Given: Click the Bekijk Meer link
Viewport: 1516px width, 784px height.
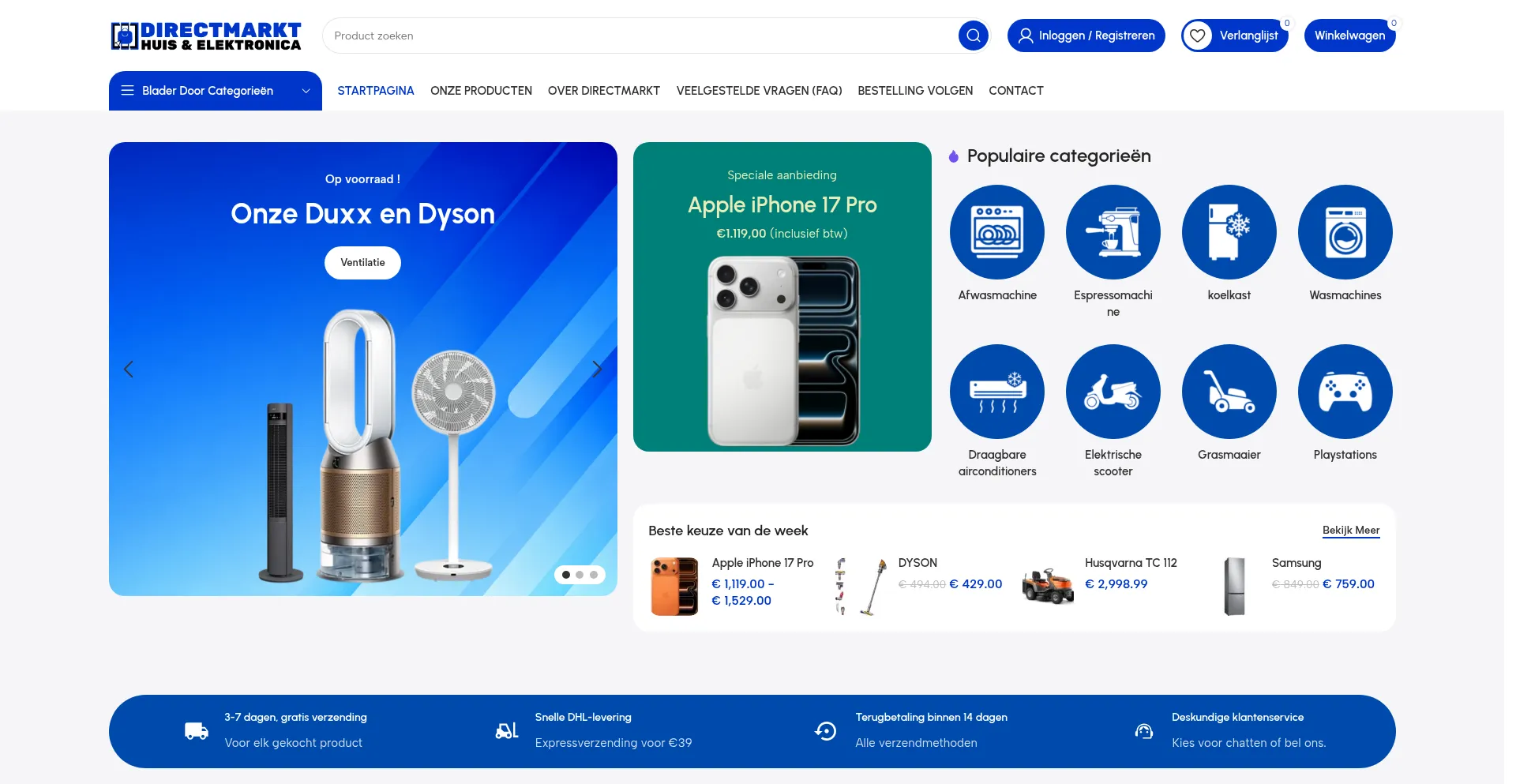Looking at the screenshot, I should point(1351,531).
